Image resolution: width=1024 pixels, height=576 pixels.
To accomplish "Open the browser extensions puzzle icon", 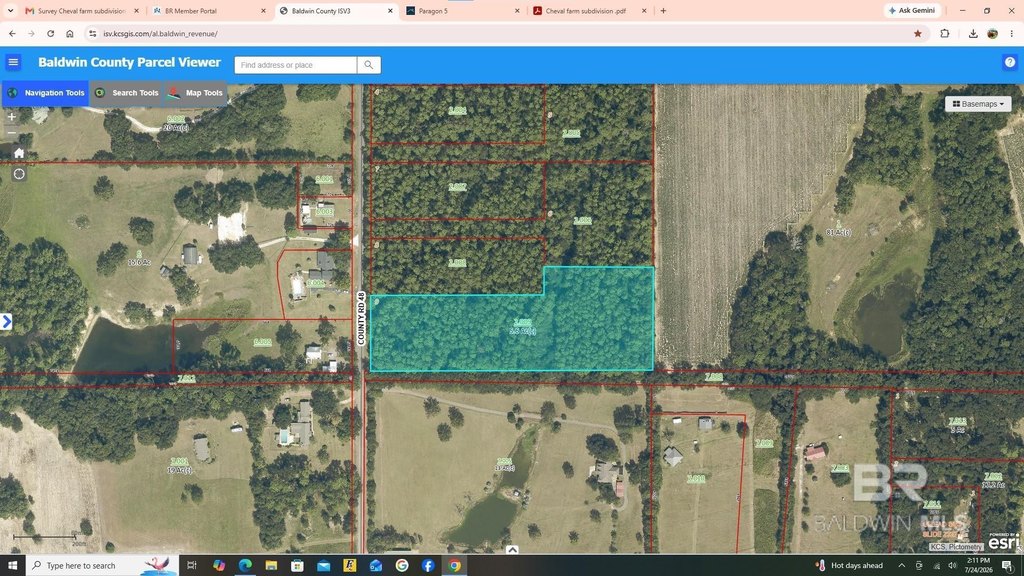I will 944,33.
